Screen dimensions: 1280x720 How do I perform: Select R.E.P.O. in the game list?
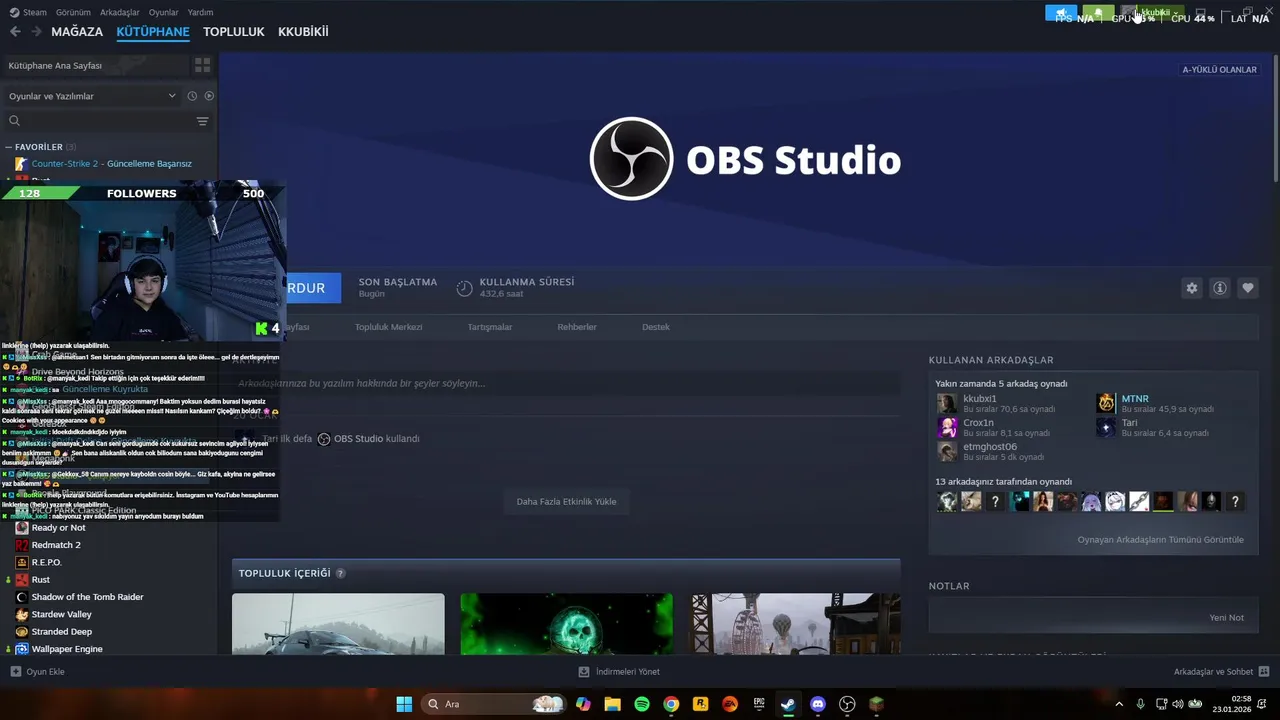tap(47, 562)
